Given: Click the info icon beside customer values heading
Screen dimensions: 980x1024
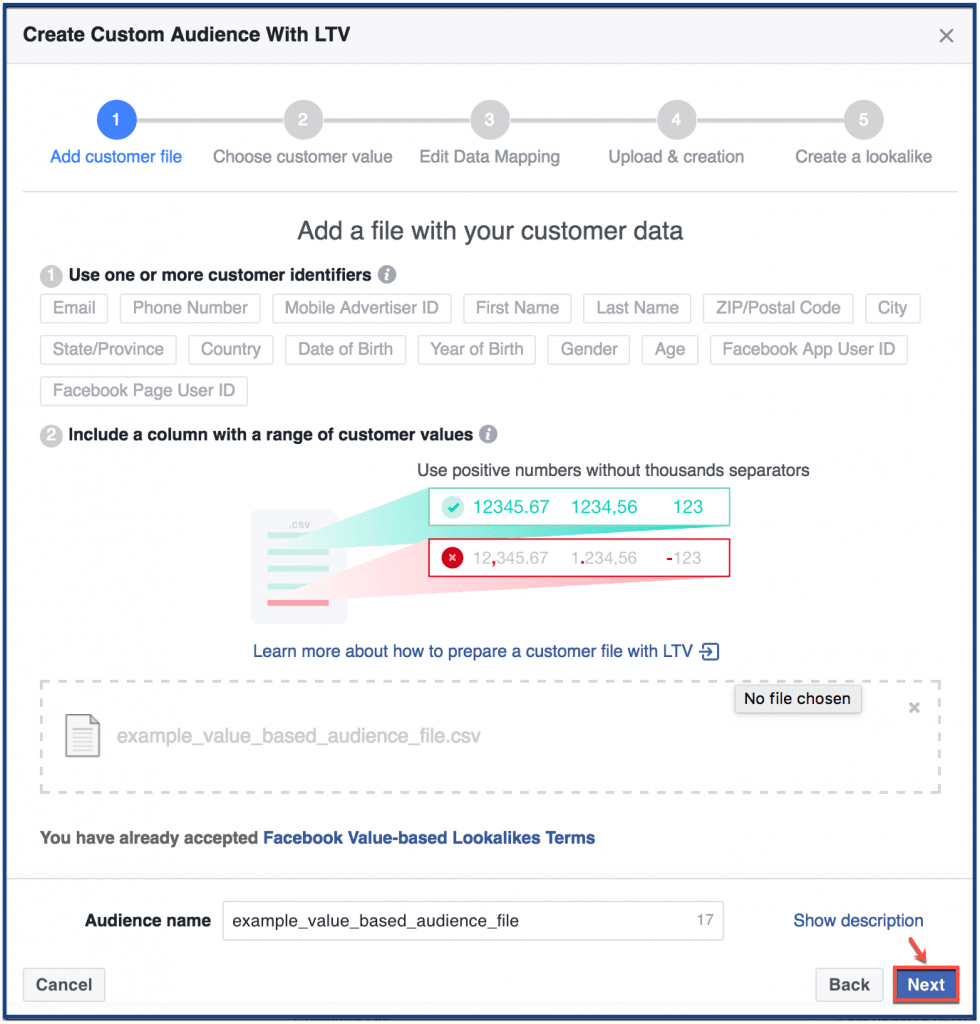Looking at the screenshot, I should (488, 434).
